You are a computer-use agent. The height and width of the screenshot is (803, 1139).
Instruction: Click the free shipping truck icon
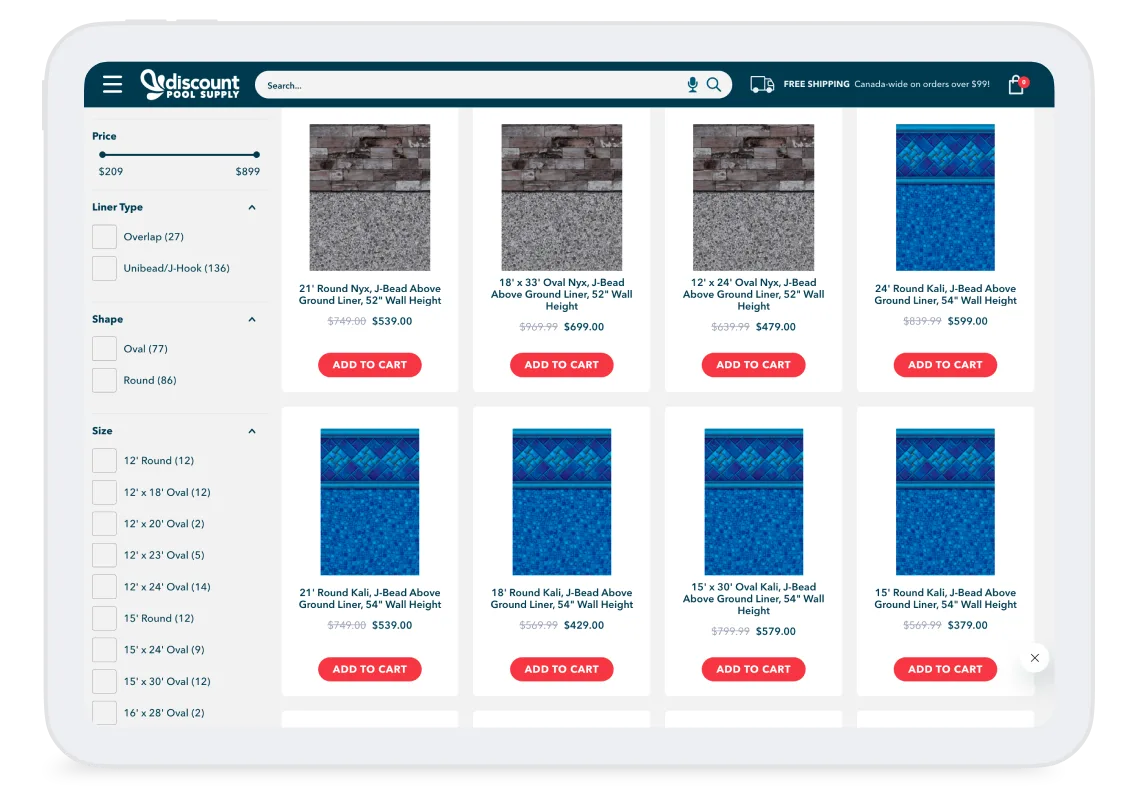[x=761, y=84]
